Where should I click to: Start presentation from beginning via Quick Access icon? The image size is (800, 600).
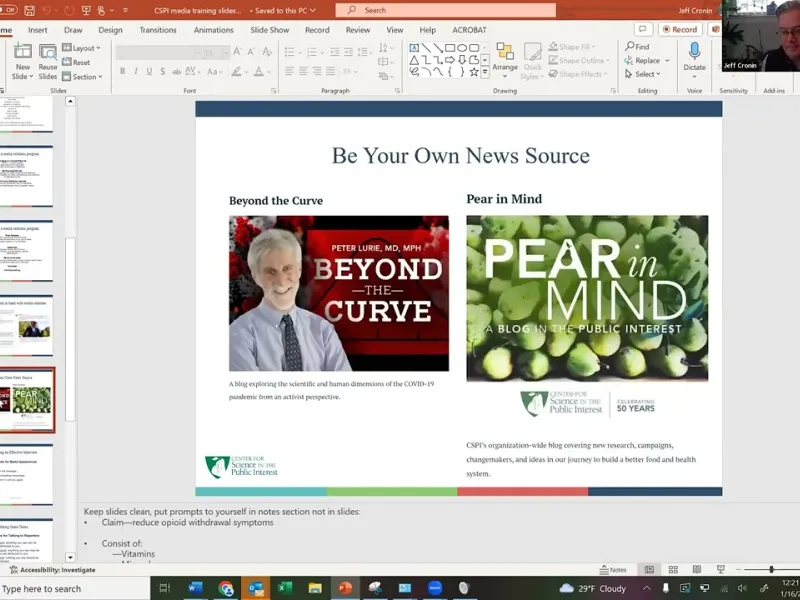click(86, 10)
